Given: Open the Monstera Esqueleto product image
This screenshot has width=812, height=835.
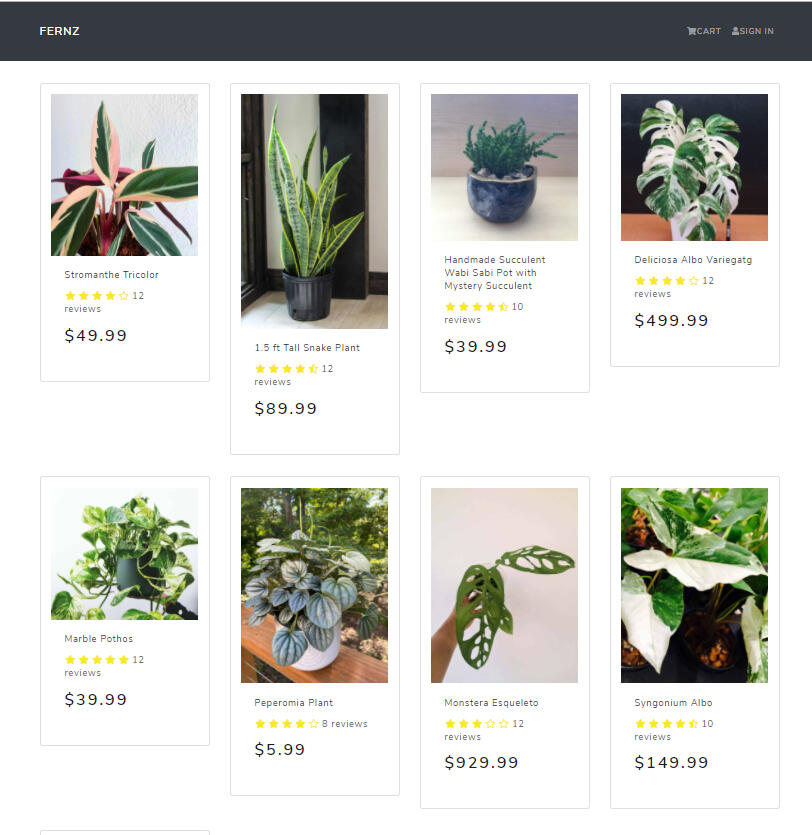Looking at the screenshot, I should click(505, 585).
